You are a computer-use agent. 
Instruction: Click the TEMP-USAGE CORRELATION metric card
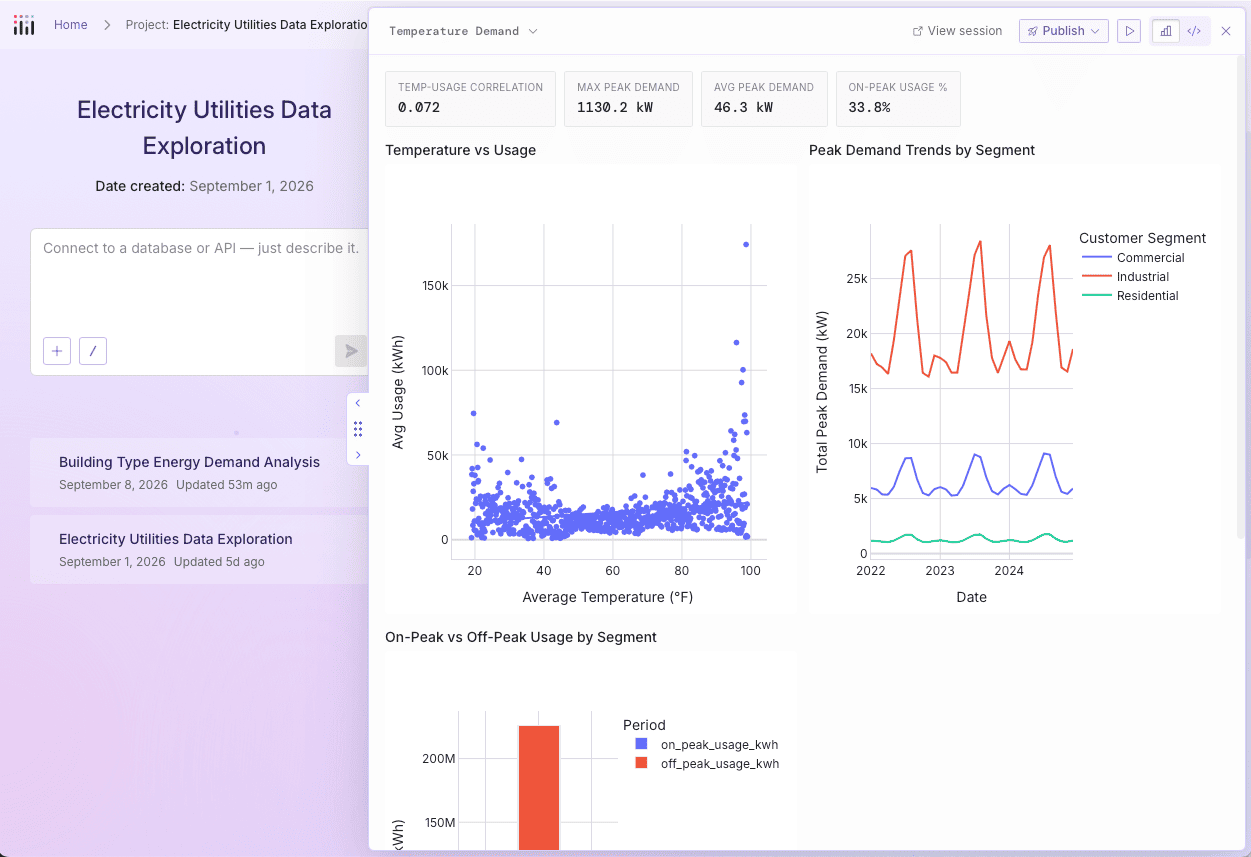(470, 98)
